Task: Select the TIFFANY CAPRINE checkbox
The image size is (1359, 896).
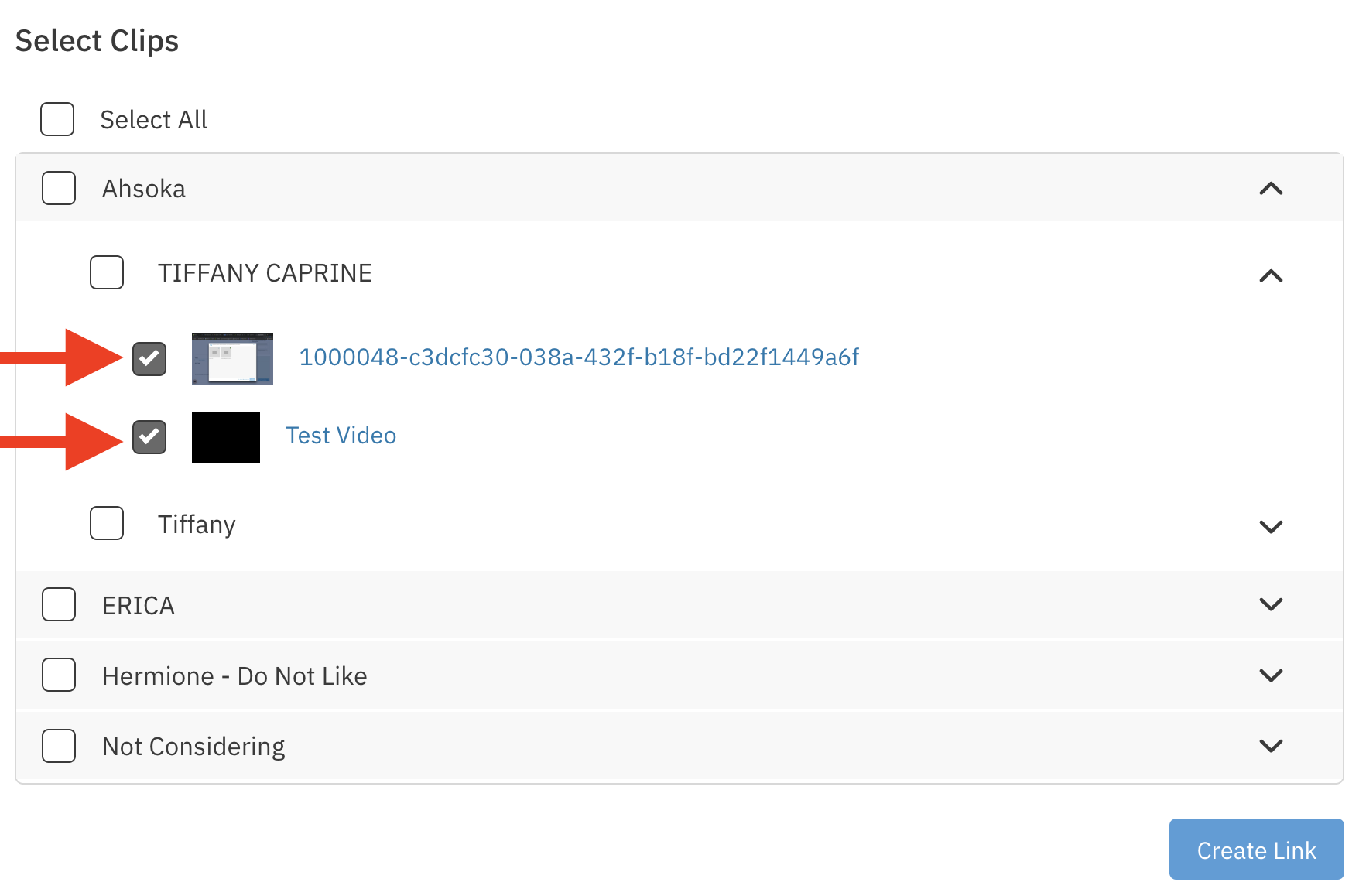Action: (x=107, y=272)
